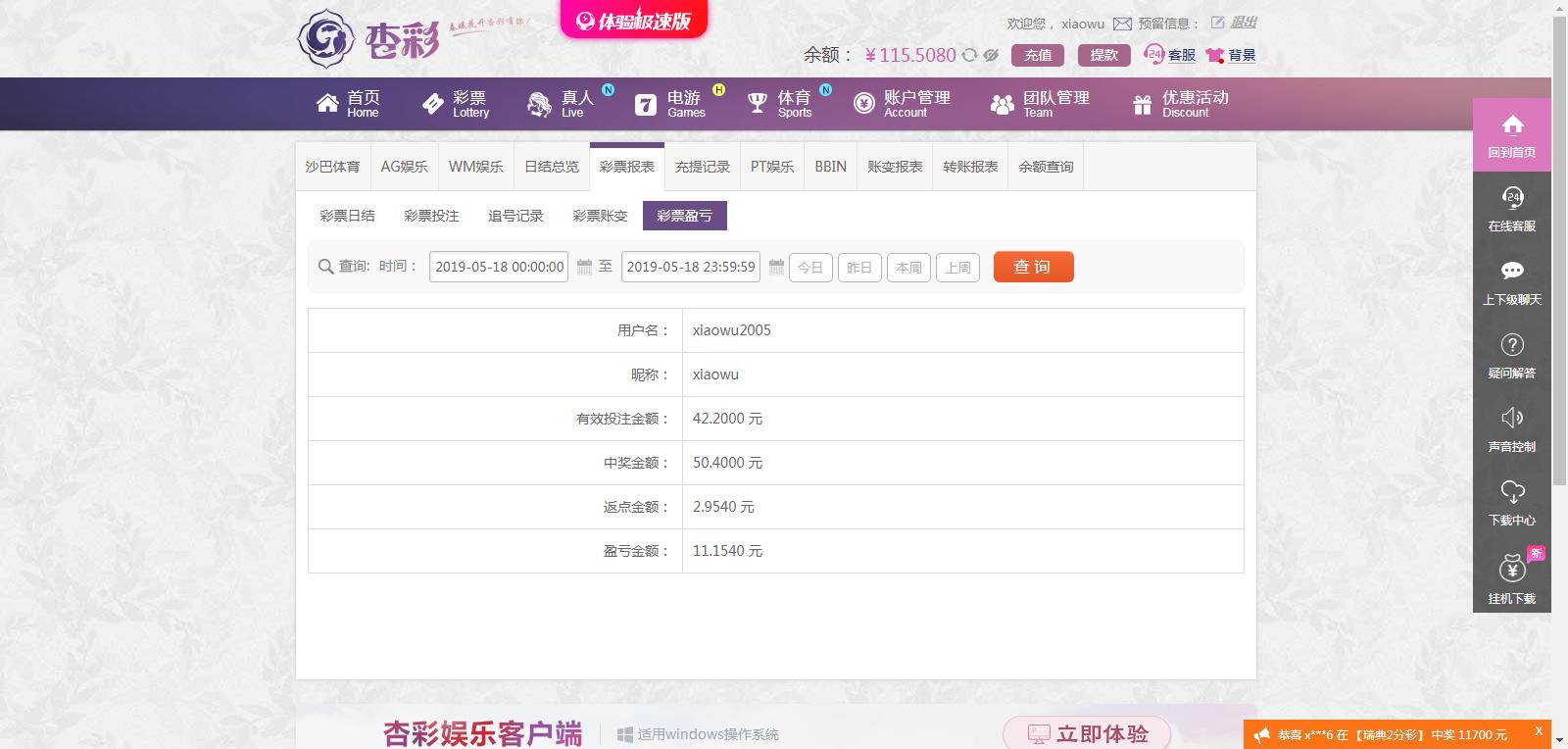
Task: Click the 充值 recharge button
Action: [x=1038, y=55]
